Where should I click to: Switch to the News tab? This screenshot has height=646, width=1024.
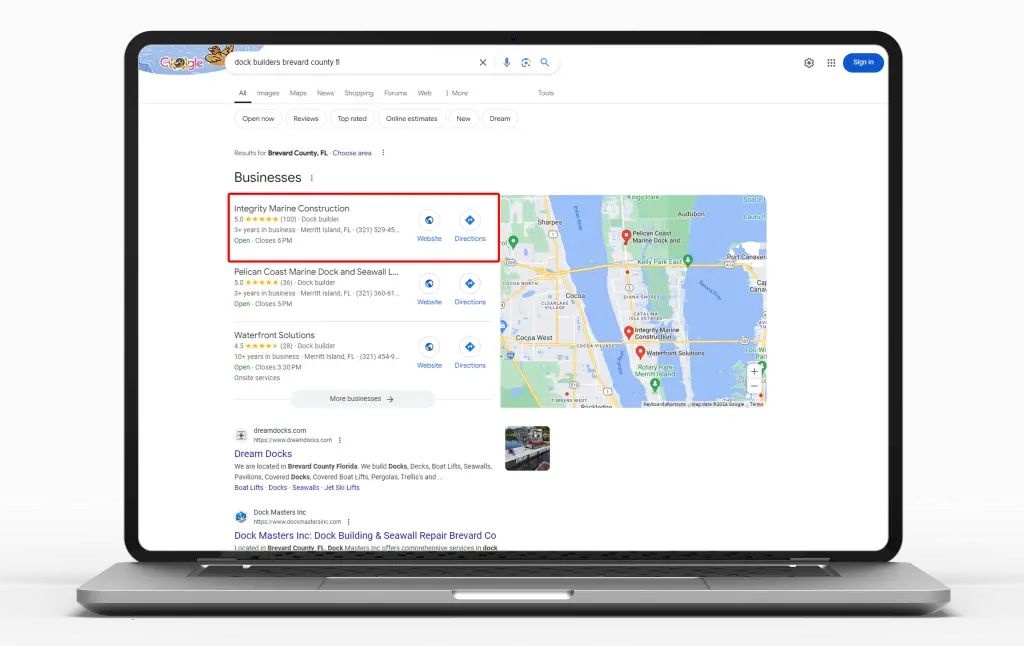325,93
